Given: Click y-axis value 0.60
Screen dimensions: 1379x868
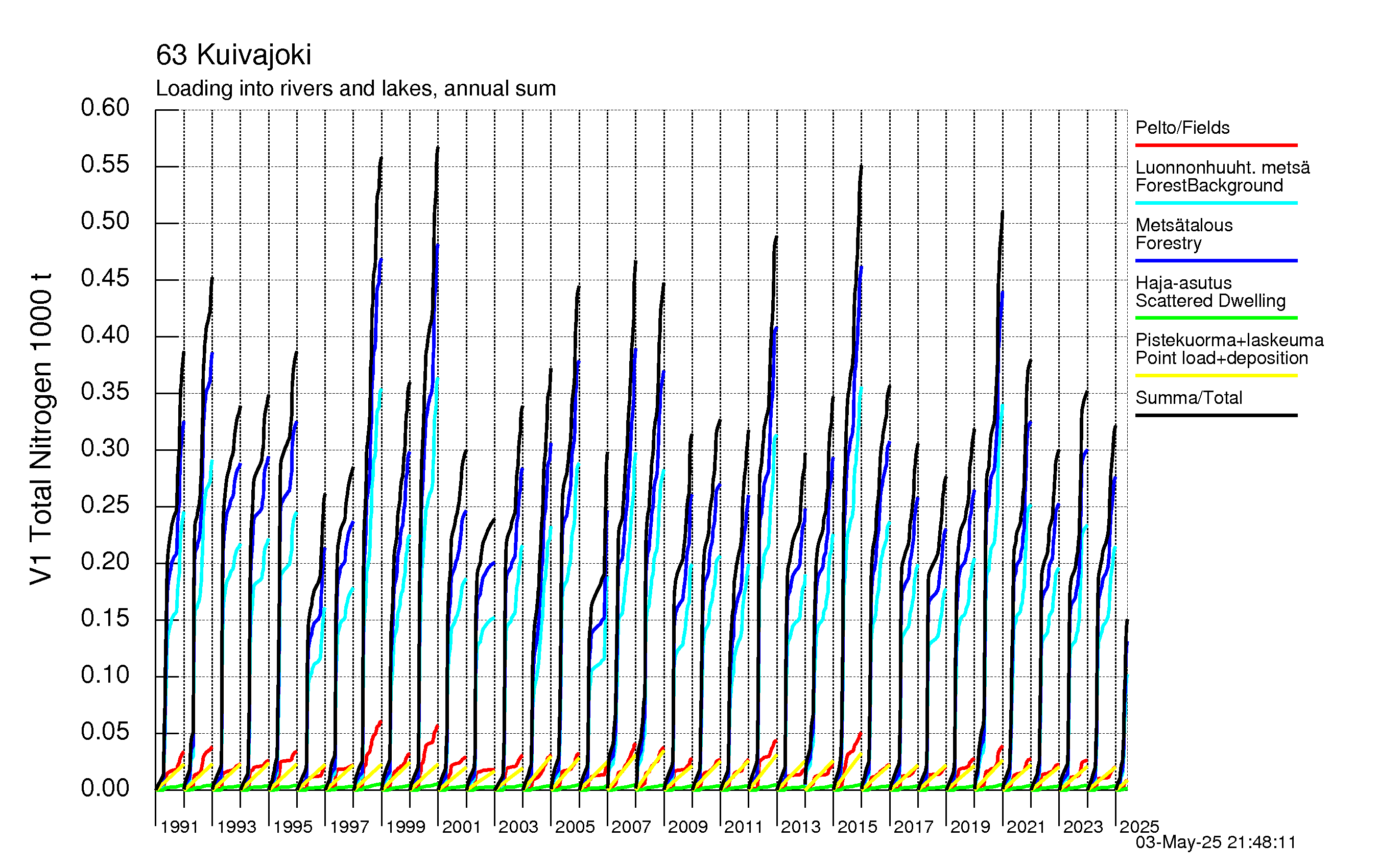Looking at the screenshot, I should click(105, 108).
